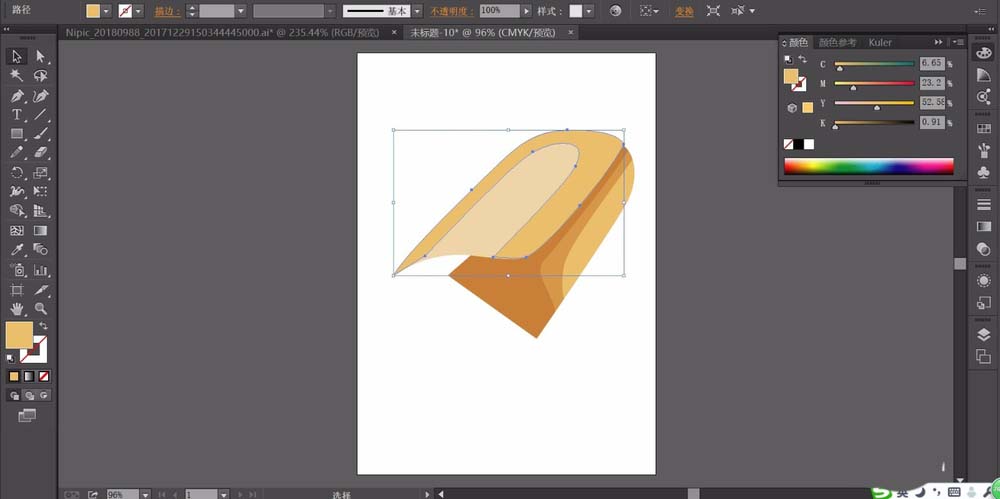Set the None fill mode button
1000x499 pixels.
[x=44, y=376]
